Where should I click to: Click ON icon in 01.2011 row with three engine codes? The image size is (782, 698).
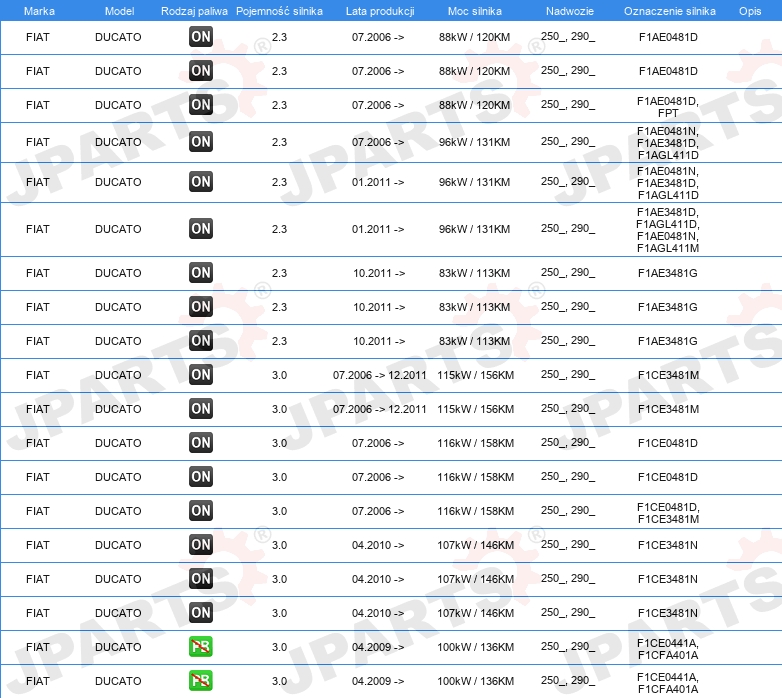201,181
